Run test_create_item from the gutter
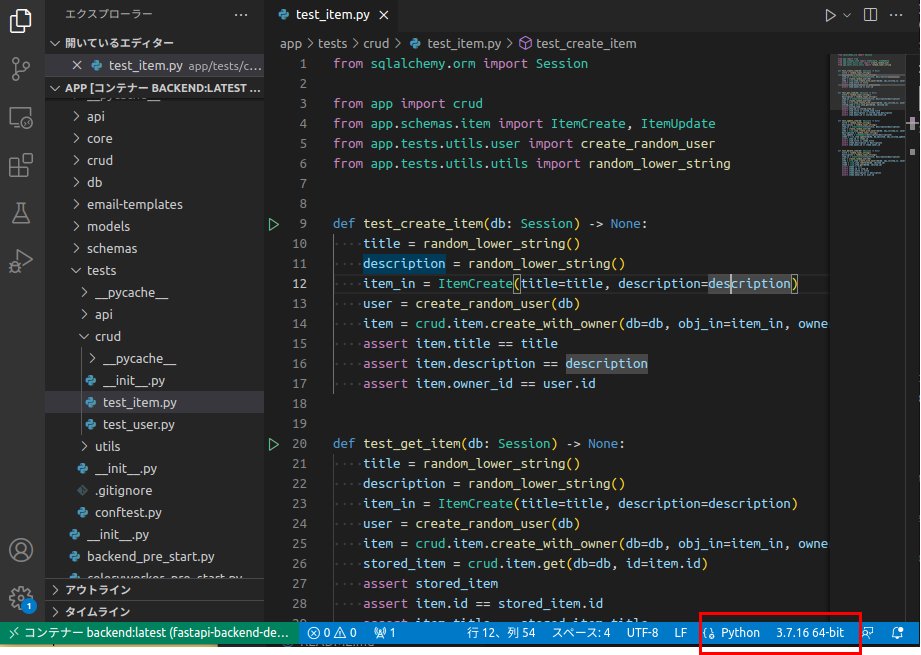This screenshot has width=921, height=655. (274, 224)
